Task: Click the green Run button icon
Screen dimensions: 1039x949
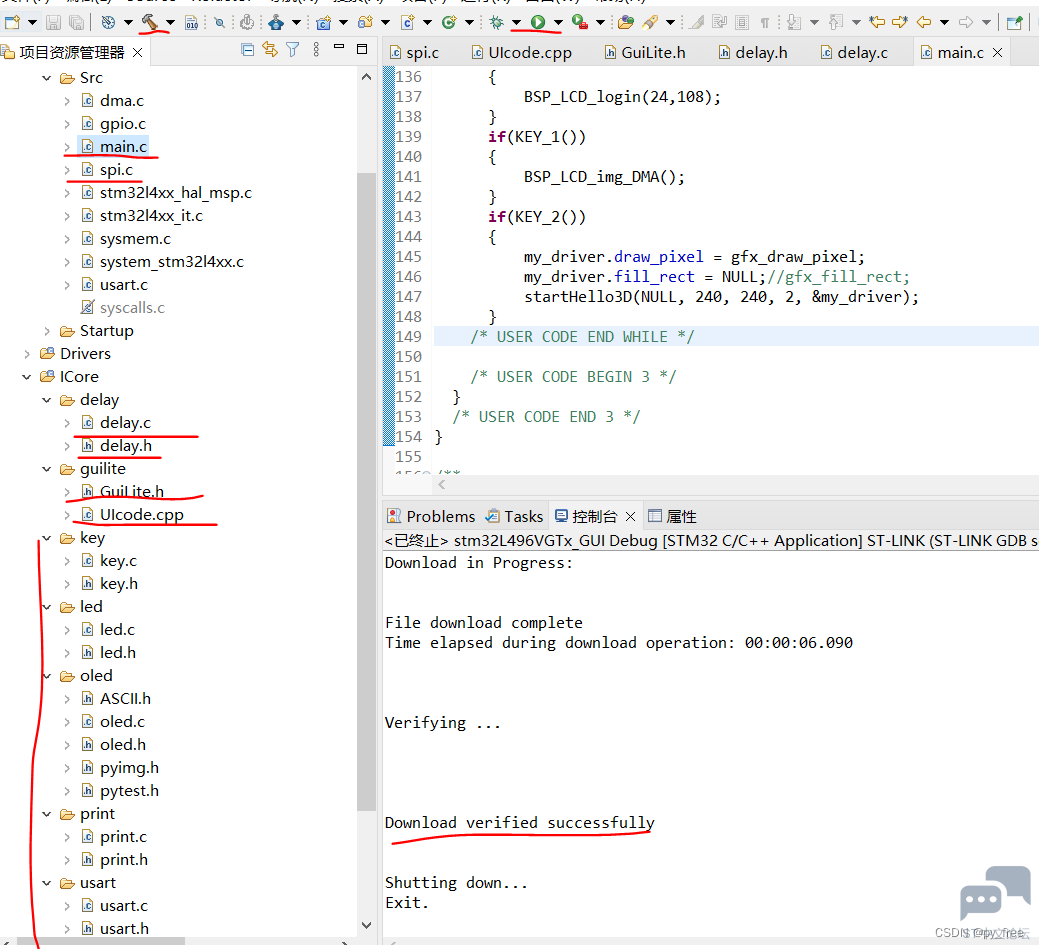Action: [538, 21]
